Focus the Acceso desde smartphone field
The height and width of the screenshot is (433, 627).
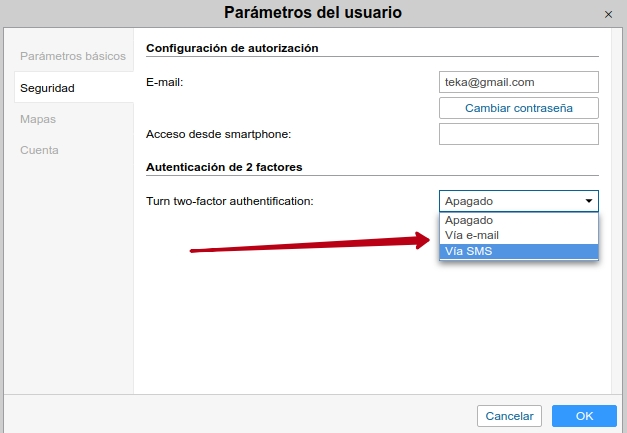518,134
